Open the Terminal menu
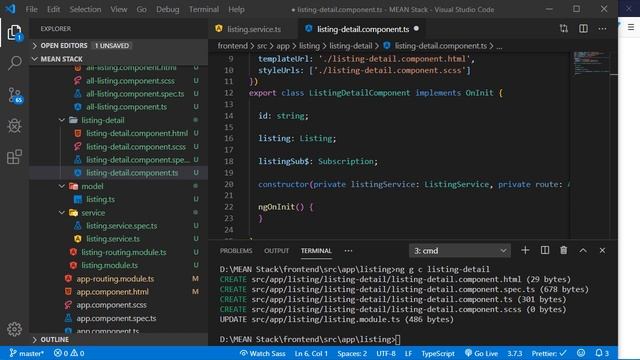 click(204, 9)
